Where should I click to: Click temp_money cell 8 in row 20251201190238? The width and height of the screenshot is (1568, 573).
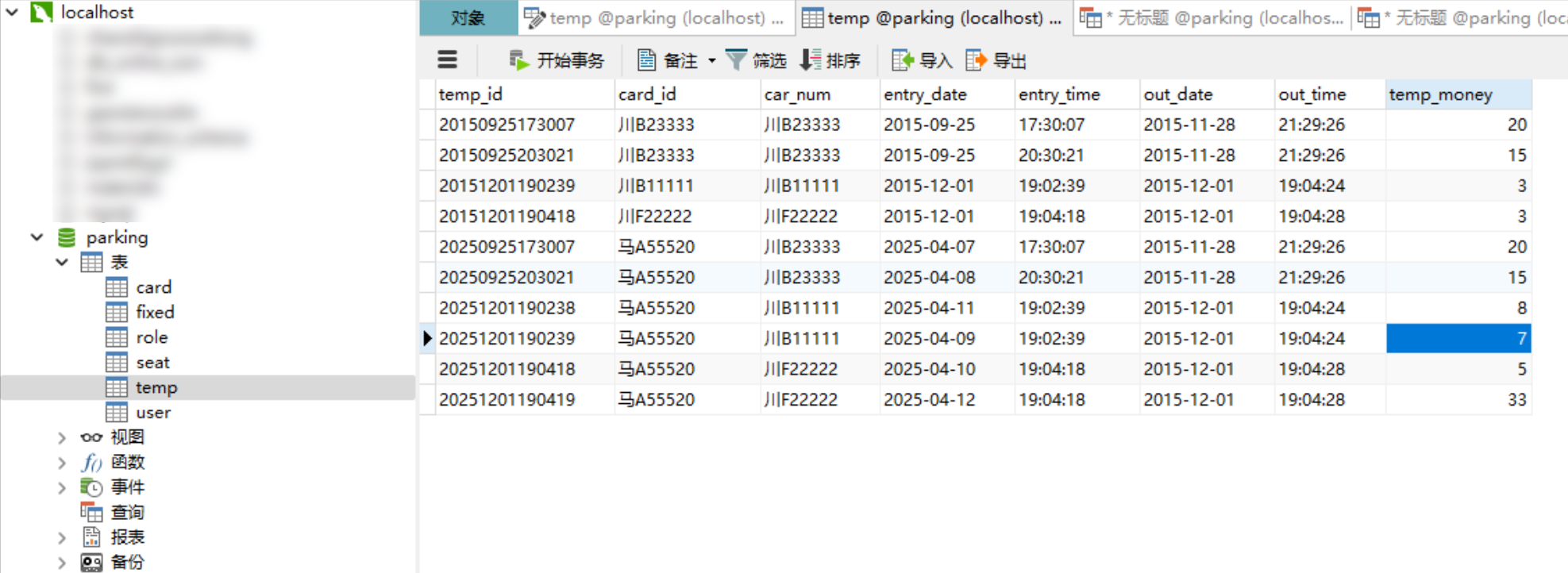(1458, 308)
